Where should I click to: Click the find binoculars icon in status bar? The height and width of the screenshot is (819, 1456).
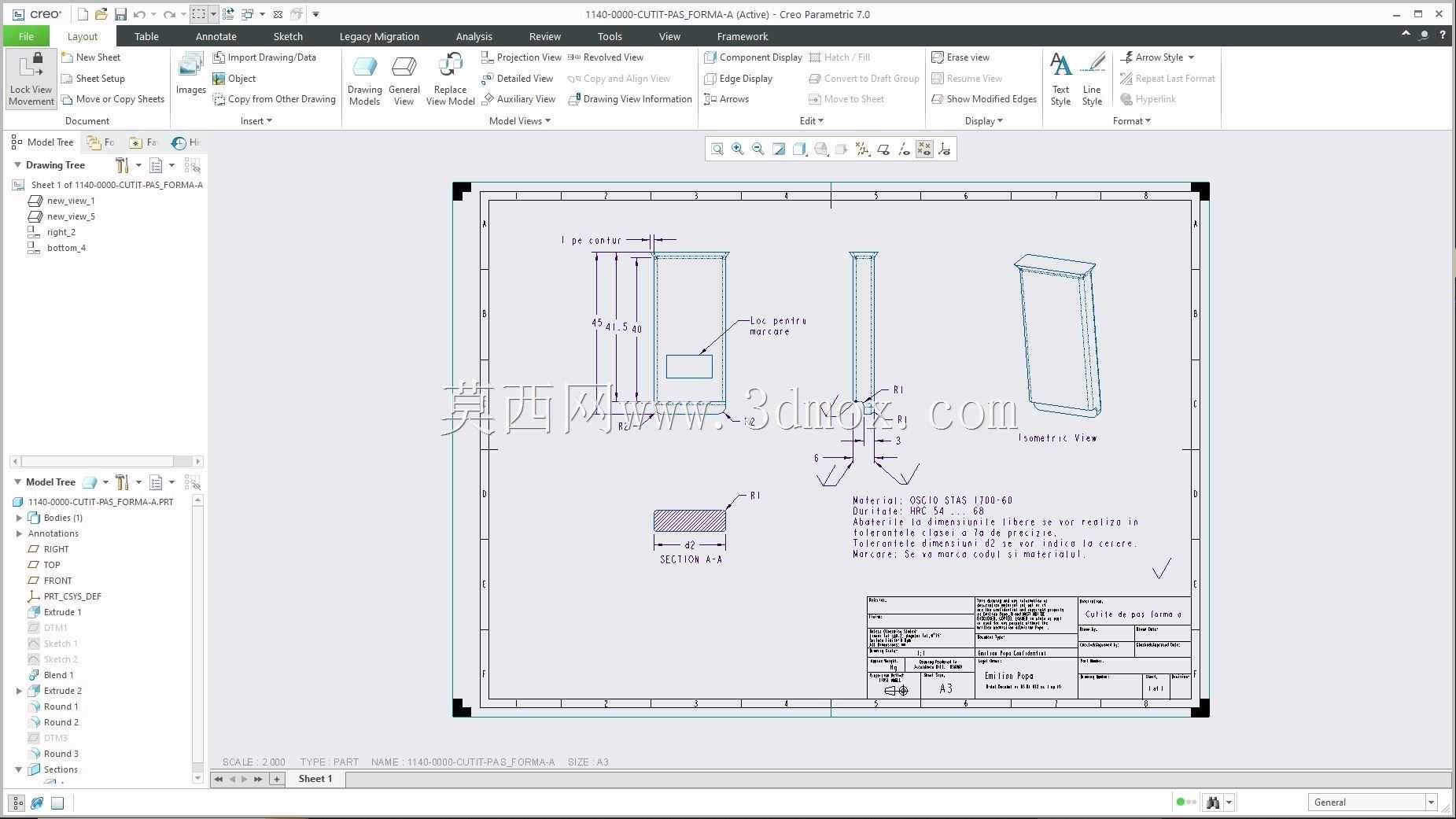pos(1213,802)
